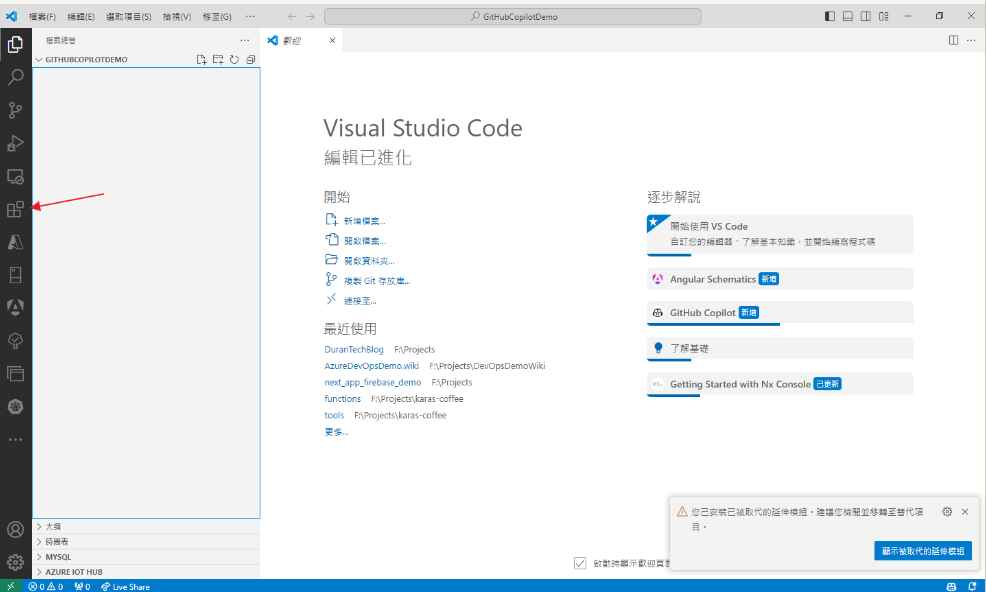Expand the 大綱 outline section
This screenshot has height=592, width=986.
click(x=146, y=527)
